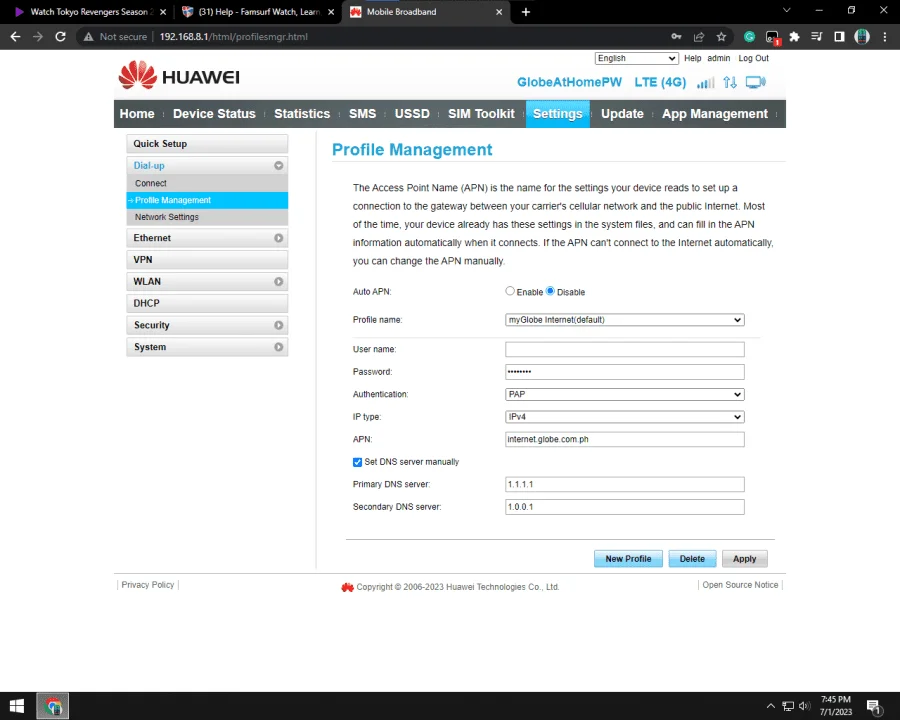
Task: Open Quick Setup in the sidebar
Action: 207,144
